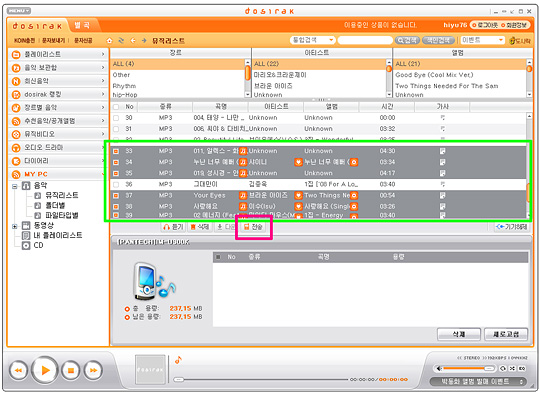The image size is (540, 397).
Task: Expand the 동영상 tree node
Action: [x=14, y=226]
